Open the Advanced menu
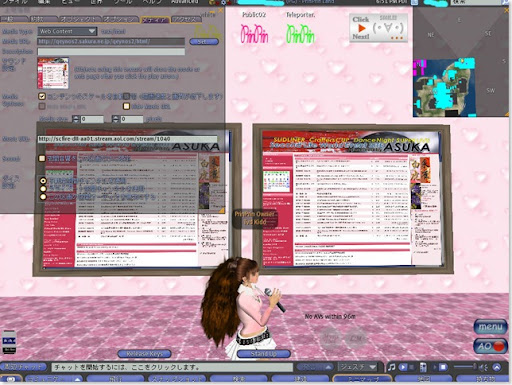The height and width of the screenshot is (385, 512). pyautogui.click(x=184, y=2)
